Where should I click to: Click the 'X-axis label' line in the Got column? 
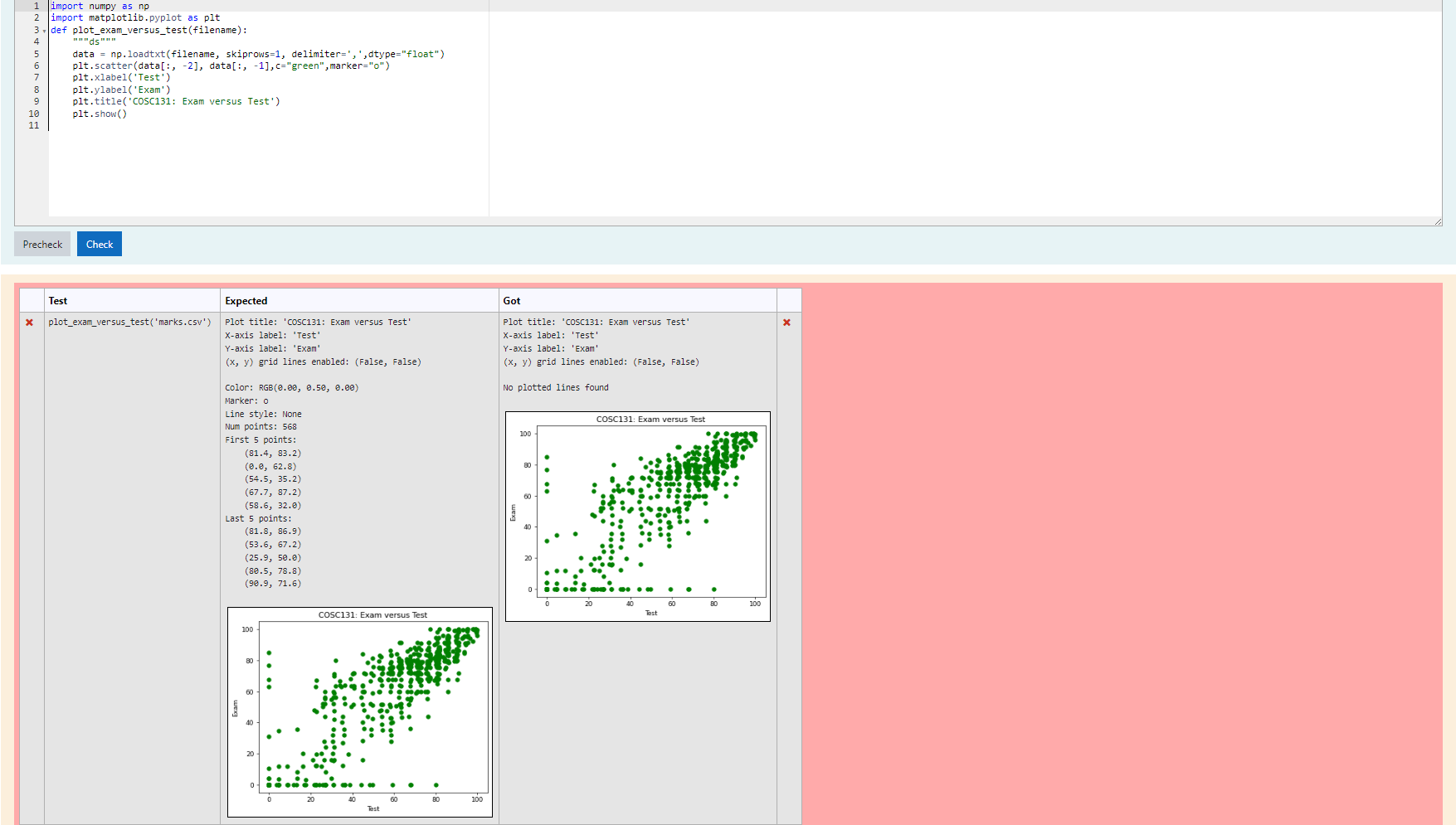[x=551, y=336]
